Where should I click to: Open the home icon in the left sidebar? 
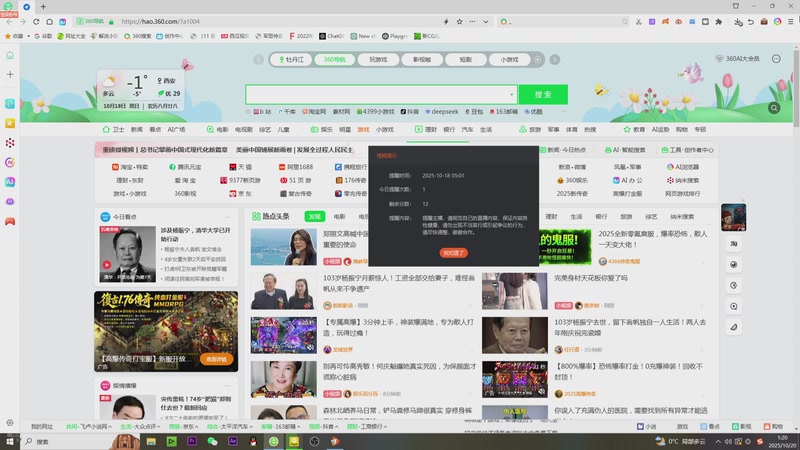click(x=10, y=55)
